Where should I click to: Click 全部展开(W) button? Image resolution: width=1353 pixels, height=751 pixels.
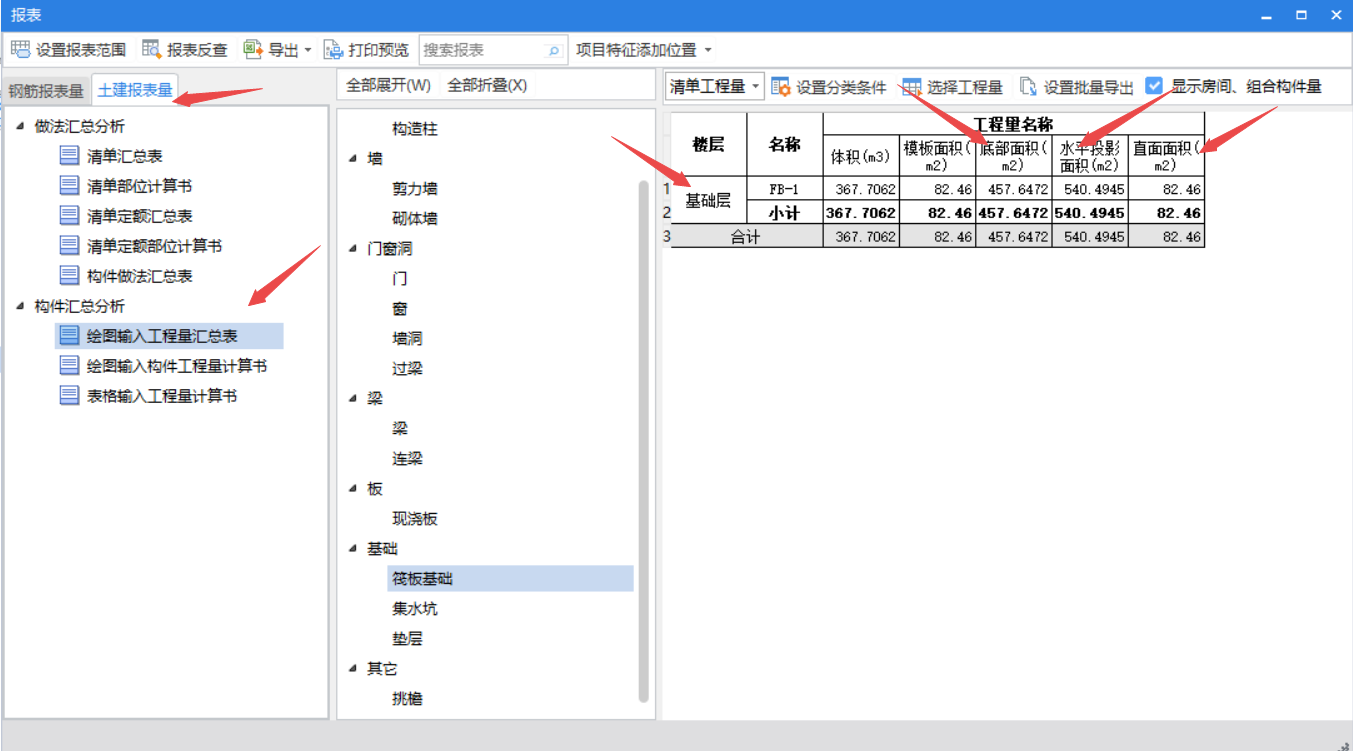point(388,85)
